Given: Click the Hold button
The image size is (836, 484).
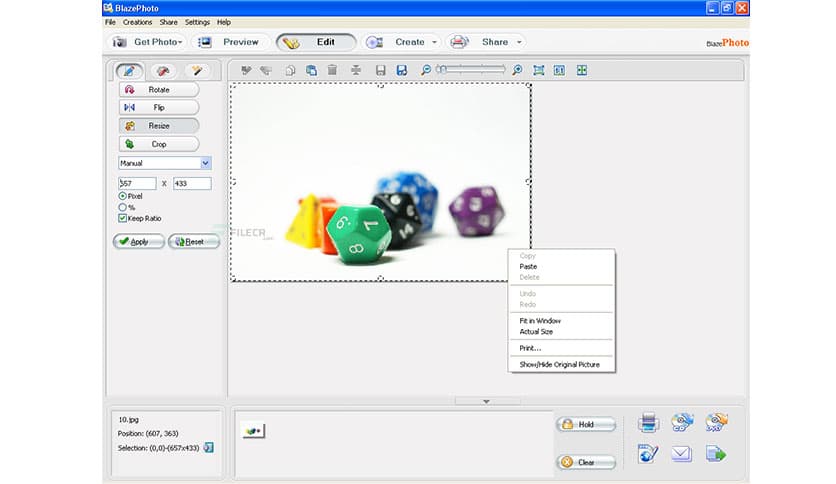Looking at the screenshot, I should coord(586,424).
